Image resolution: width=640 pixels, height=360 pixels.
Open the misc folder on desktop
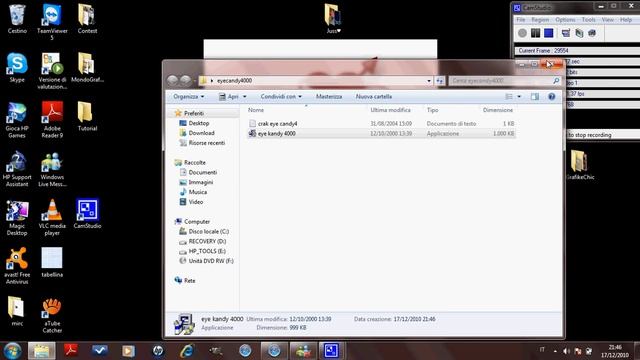17,311
